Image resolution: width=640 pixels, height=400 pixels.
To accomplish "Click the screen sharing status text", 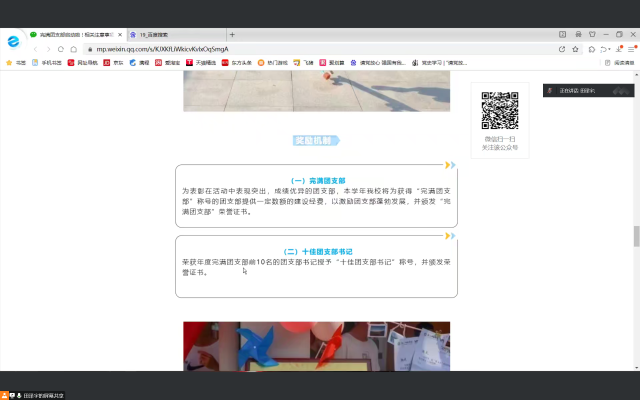I will [x=43, y=396].
